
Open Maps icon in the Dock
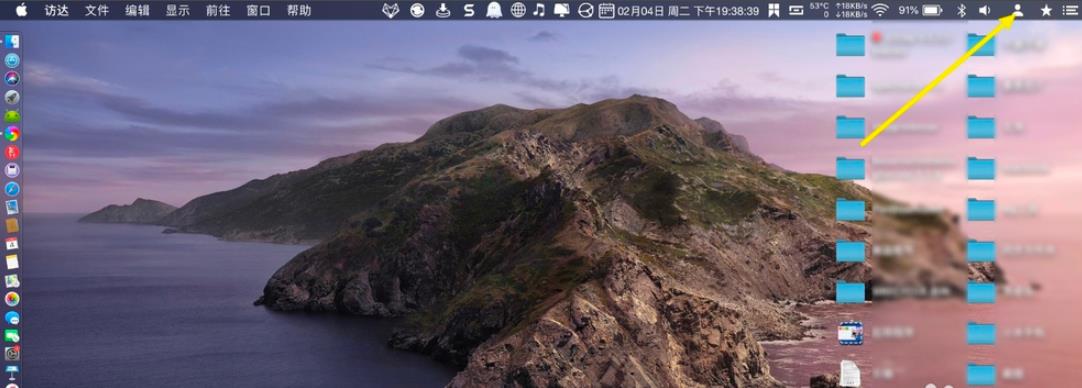(12, 280)
